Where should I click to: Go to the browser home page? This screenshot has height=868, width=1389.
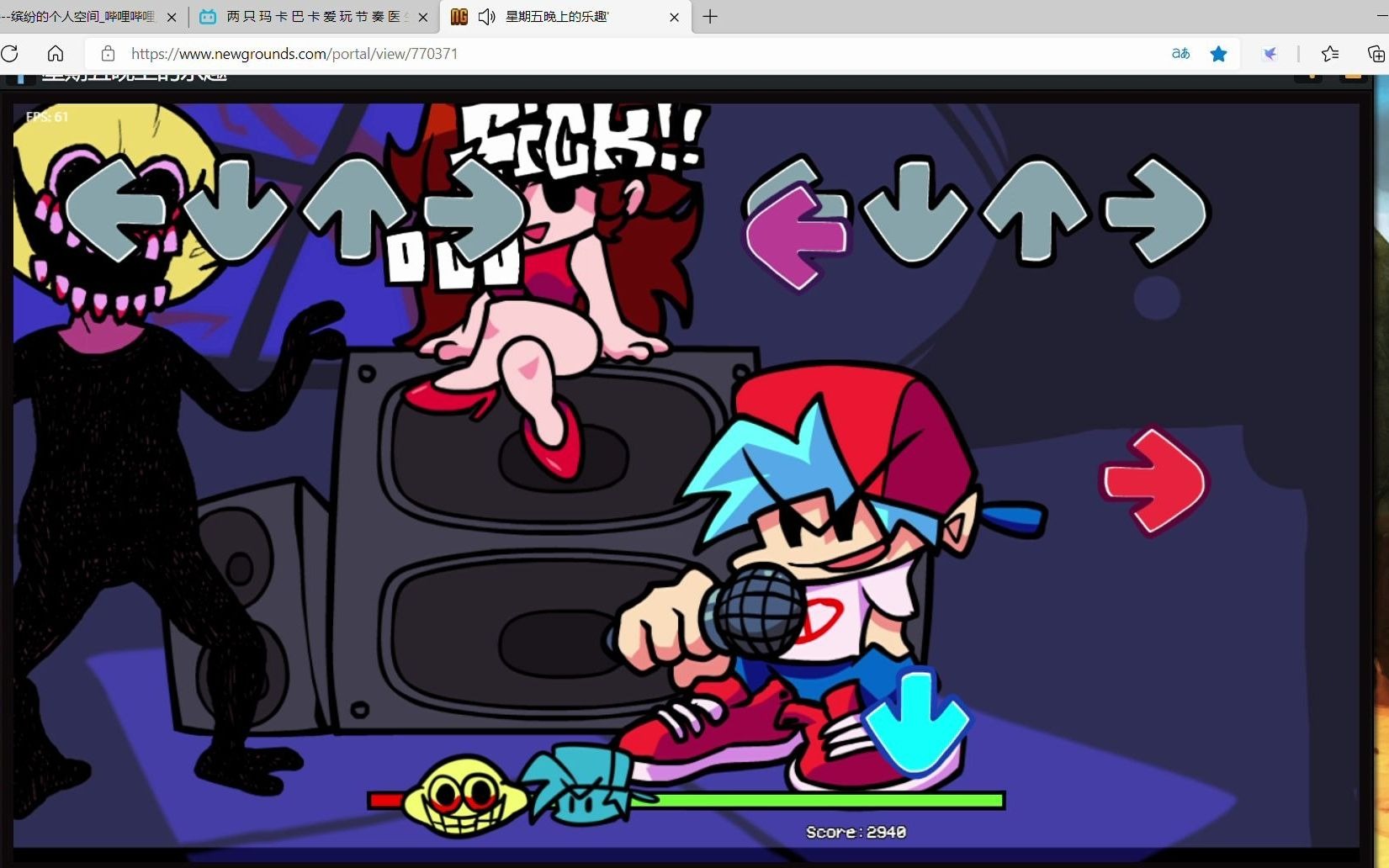tap(56, 54)
